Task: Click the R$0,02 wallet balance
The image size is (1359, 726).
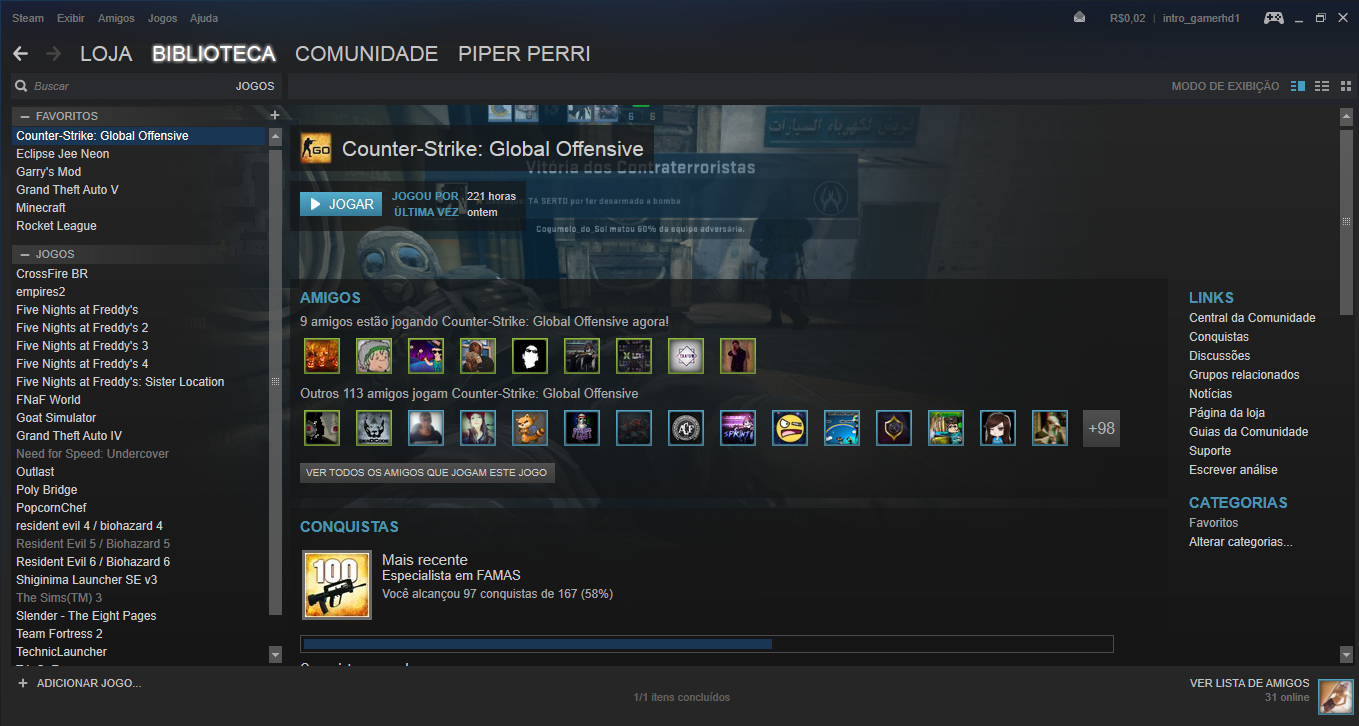Action: pos(1128,18)
